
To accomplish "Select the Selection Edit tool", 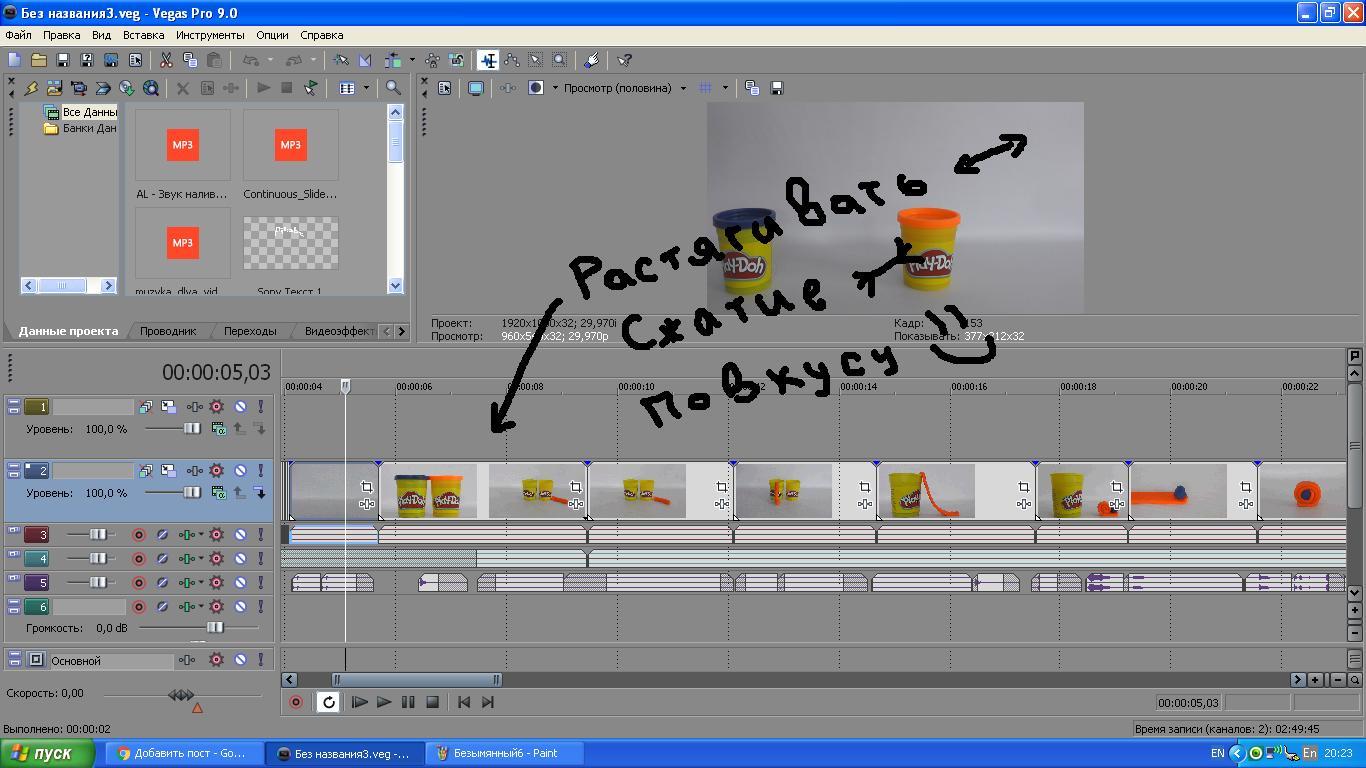I will pyautogui.click(x=536, y=60).
